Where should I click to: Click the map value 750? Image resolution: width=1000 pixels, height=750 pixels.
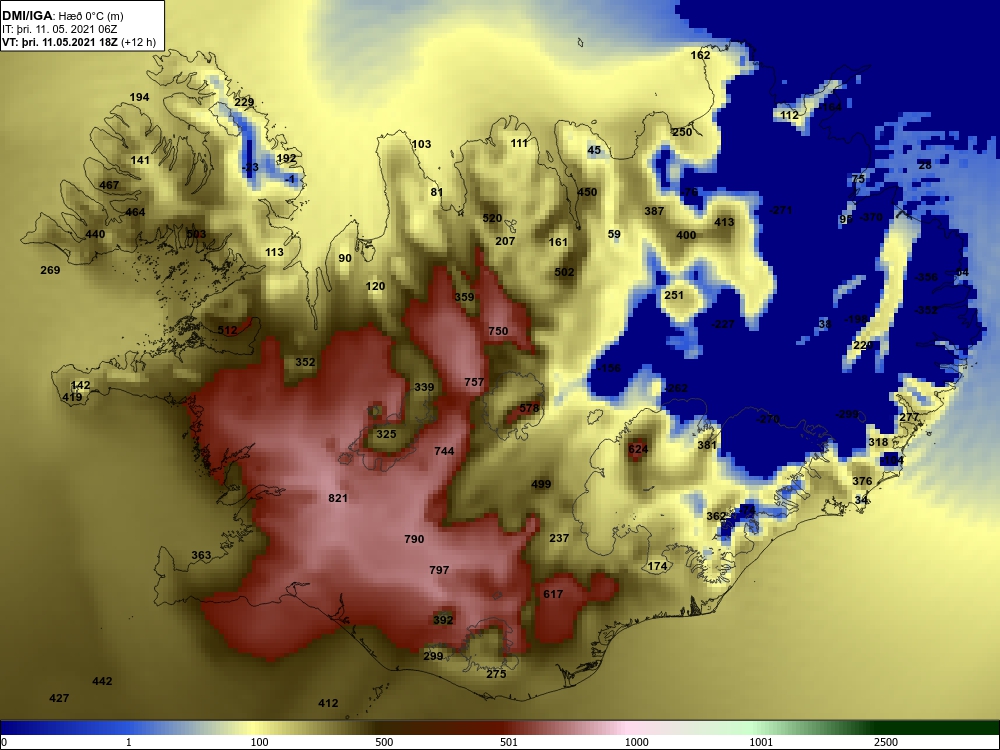[x=498, y=331]
